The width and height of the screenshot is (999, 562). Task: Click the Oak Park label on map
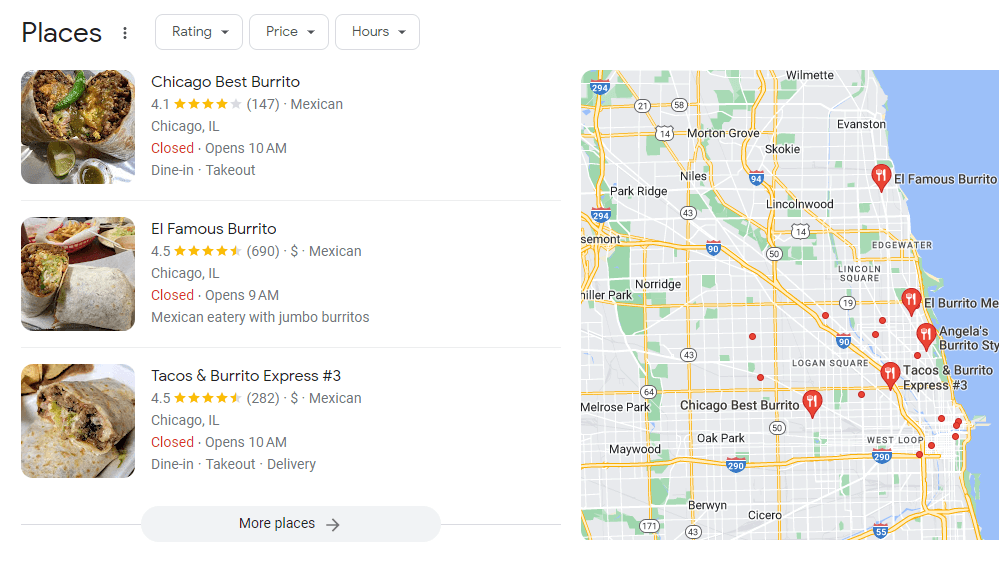point(720,438)
